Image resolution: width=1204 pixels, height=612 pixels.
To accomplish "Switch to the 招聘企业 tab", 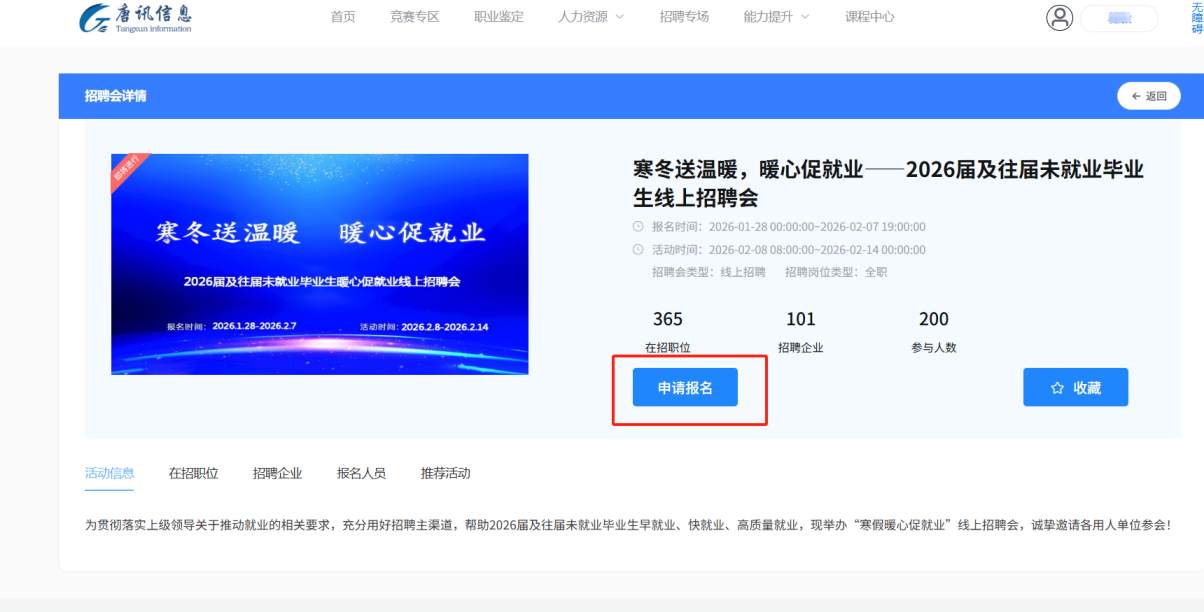I will 277,473.
